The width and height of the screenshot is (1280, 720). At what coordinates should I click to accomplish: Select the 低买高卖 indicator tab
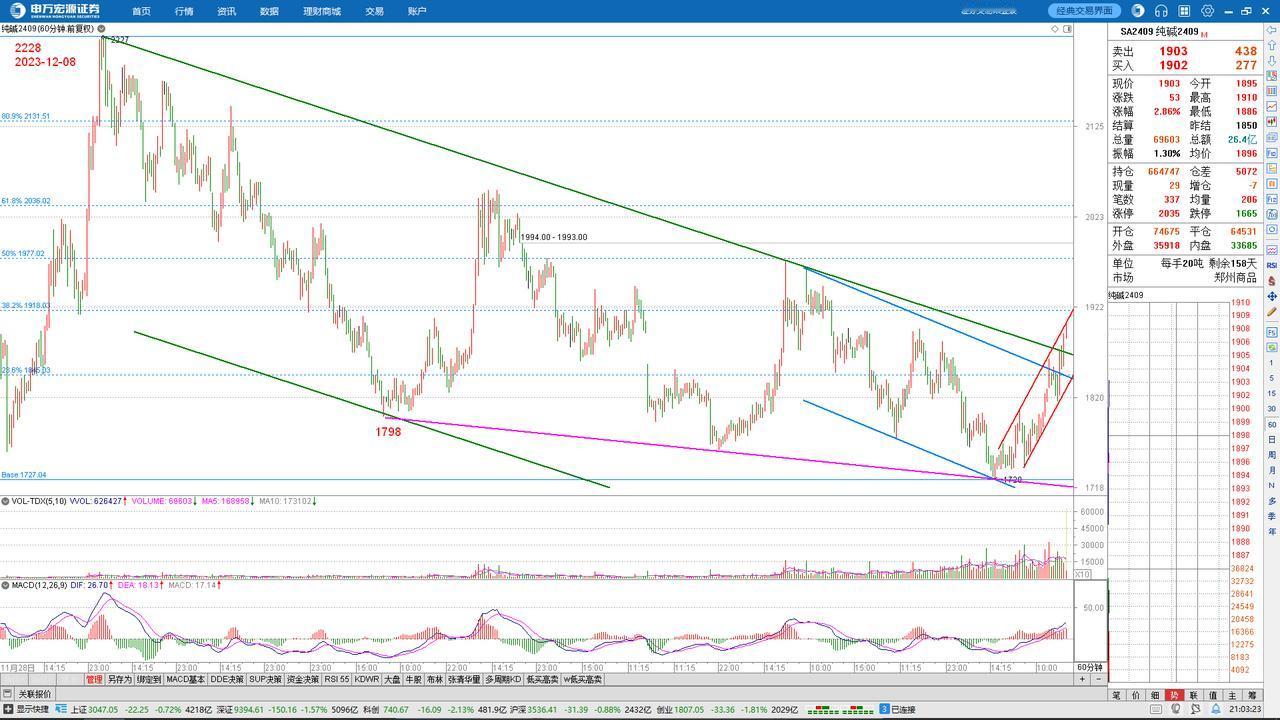click(542, 679)
